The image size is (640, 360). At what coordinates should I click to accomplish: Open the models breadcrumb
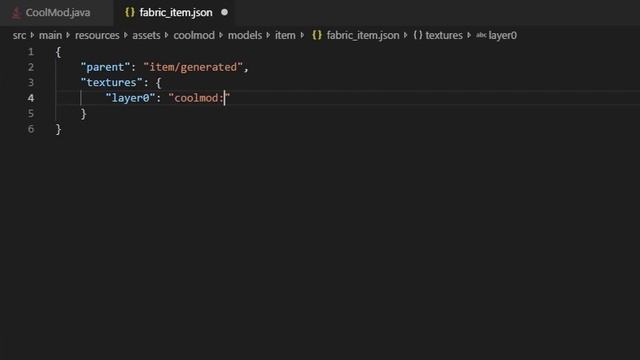point(245,36)
